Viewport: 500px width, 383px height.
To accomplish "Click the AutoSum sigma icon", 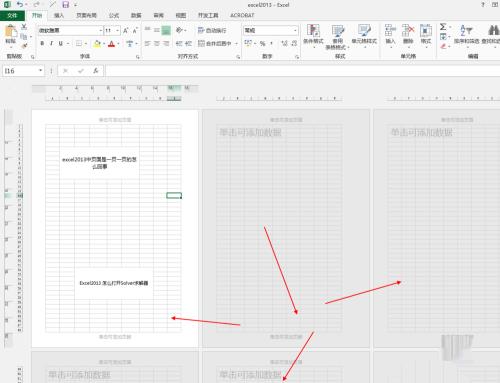I will 443,27.
